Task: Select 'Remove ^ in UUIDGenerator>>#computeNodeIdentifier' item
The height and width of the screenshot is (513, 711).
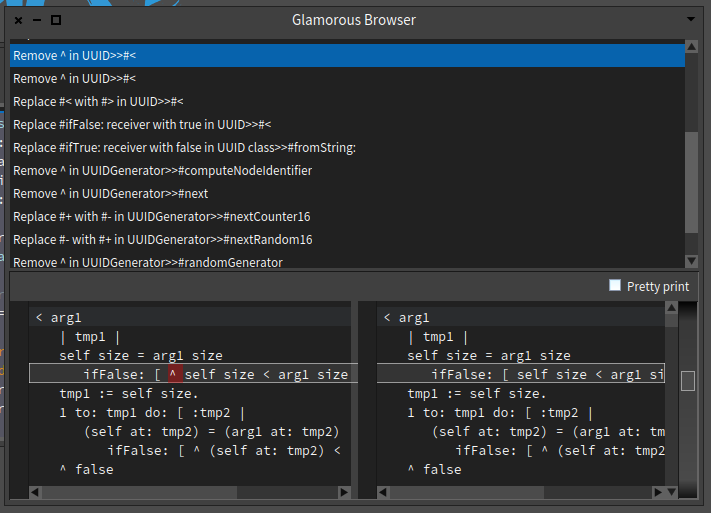Action: (x=347, y=171)
